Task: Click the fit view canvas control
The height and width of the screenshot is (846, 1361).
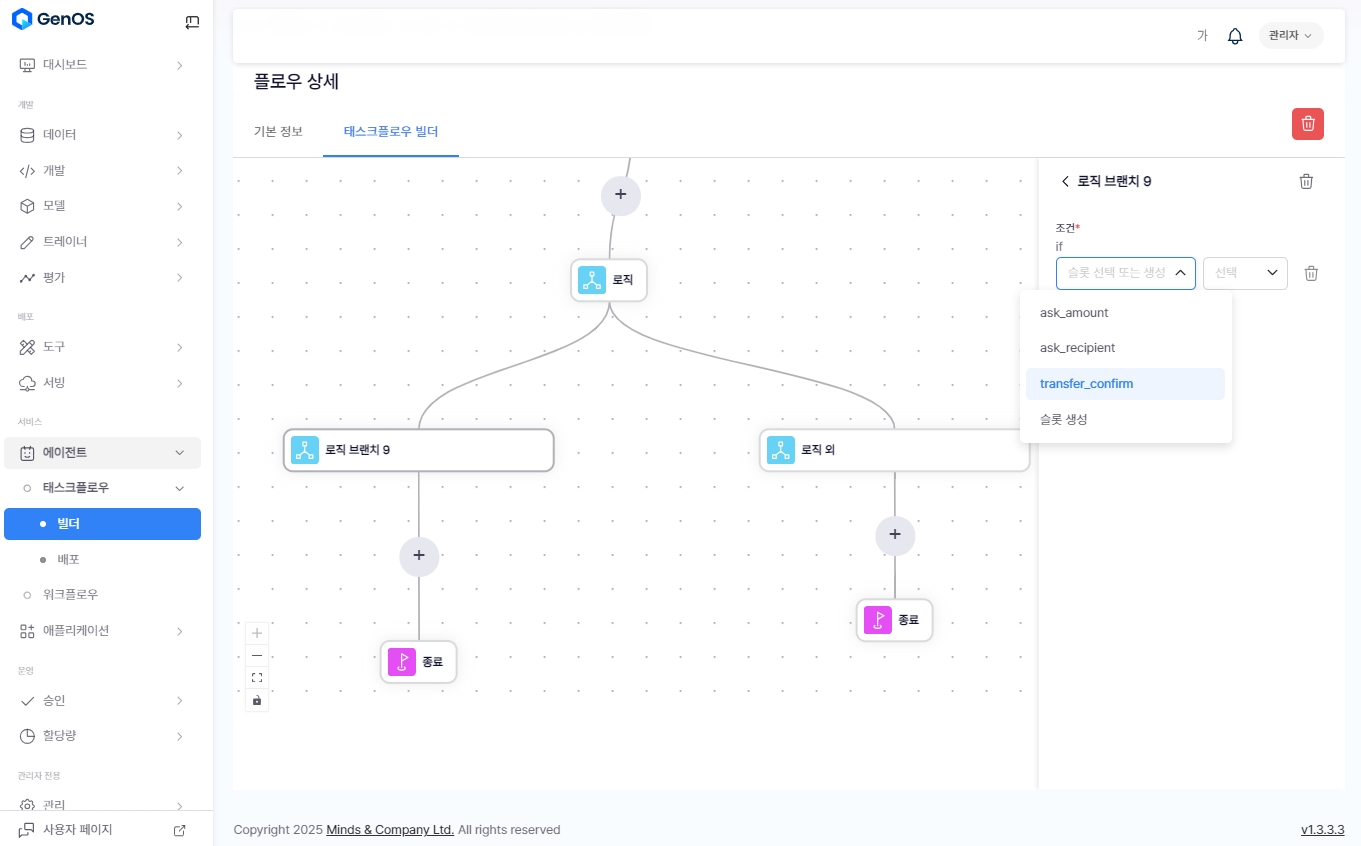Action: point(257,678)
